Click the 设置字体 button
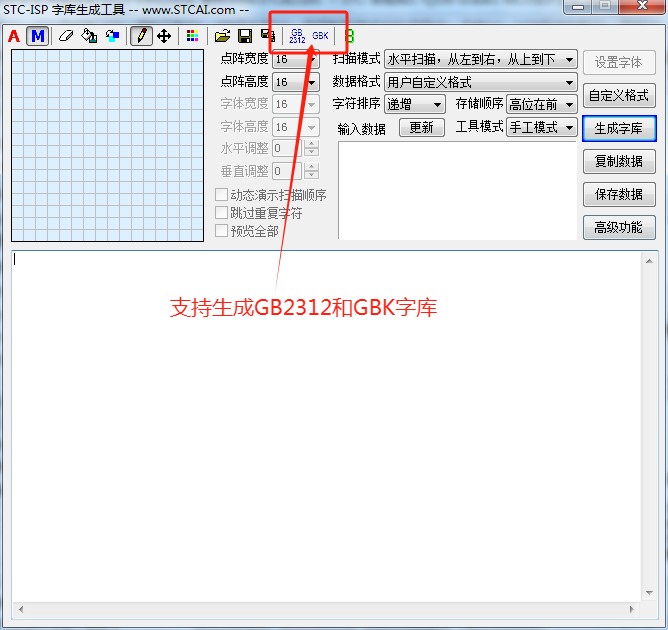This screenshot has height=630, width=668. pyautogui.click(x=619, y=62)
